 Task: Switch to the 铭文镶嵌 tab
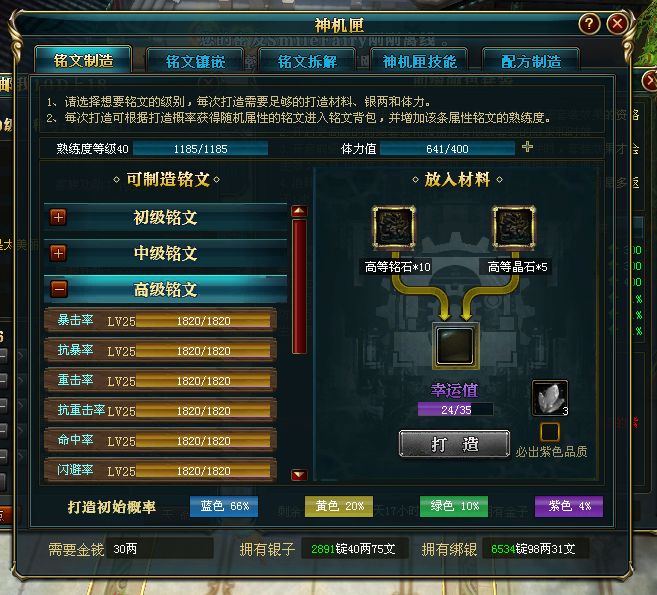[x=195, y=61]
